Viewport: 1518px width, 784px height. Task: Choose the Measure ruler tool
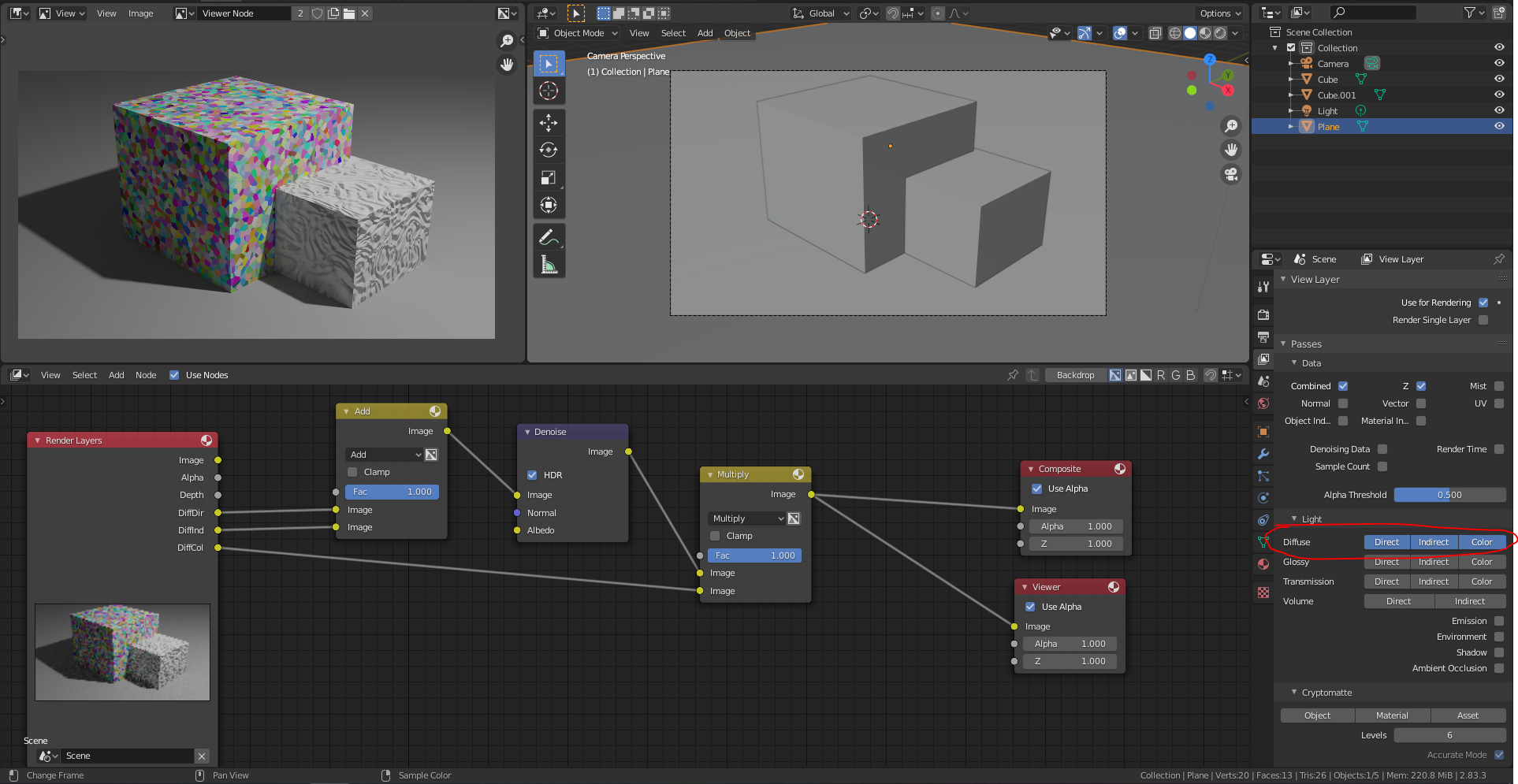tap(549, 265)
